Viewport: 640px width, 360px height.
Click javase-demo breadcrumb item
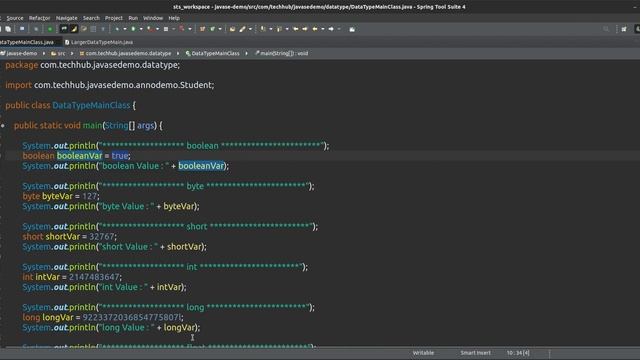(19, 53)
